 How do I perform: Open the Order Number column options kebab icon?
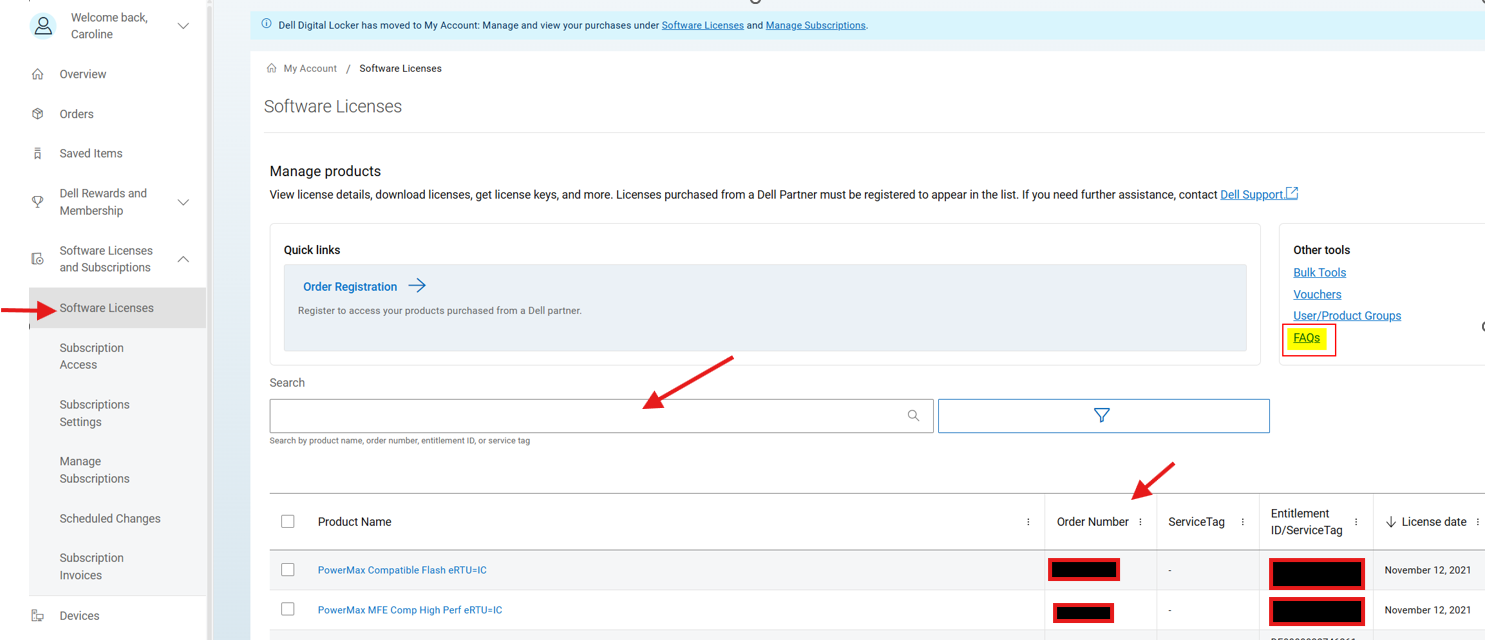(1139, 521)
